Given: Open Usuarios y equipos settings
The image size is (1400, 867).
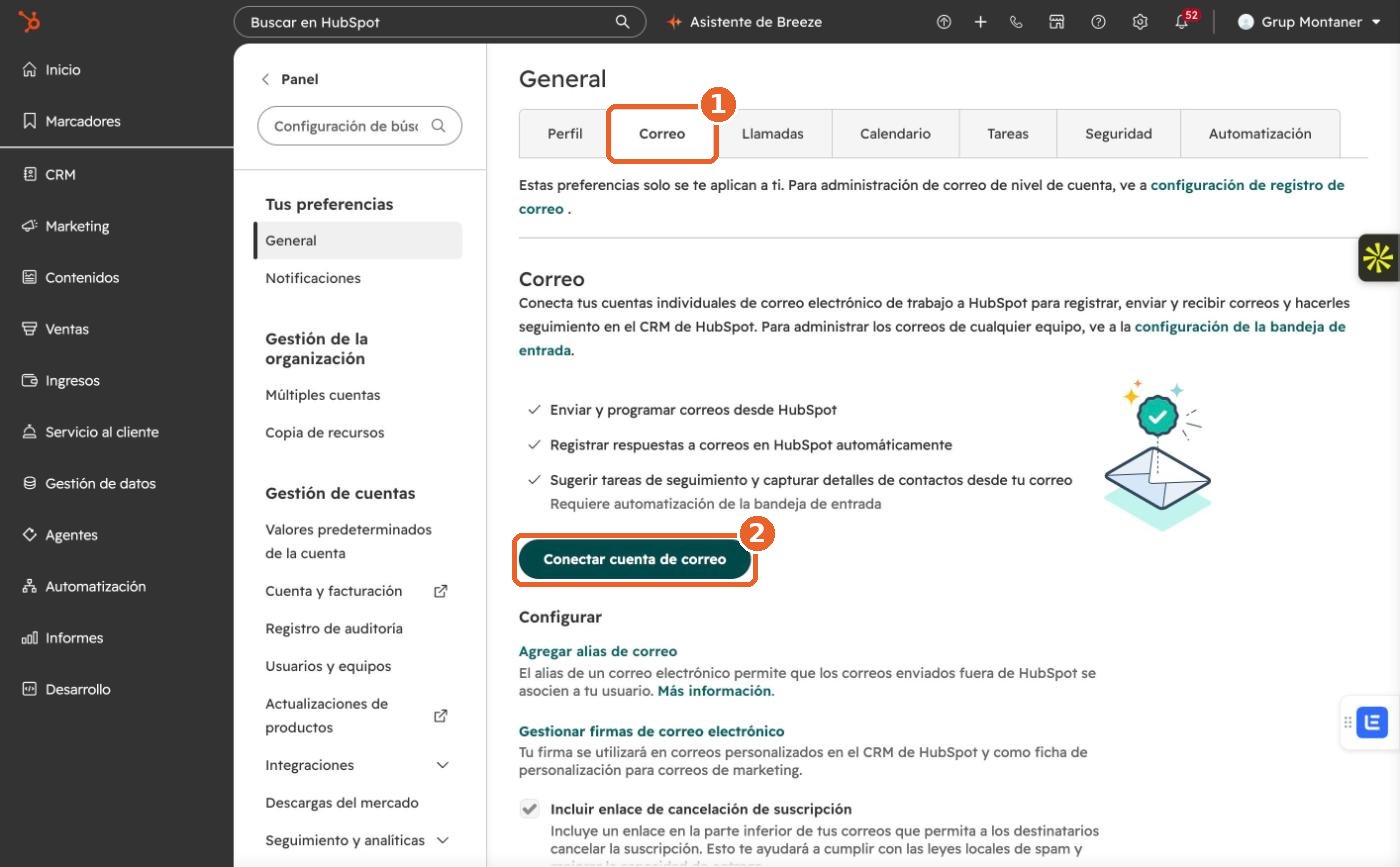Looking at the screenshot, I should 328,666.
